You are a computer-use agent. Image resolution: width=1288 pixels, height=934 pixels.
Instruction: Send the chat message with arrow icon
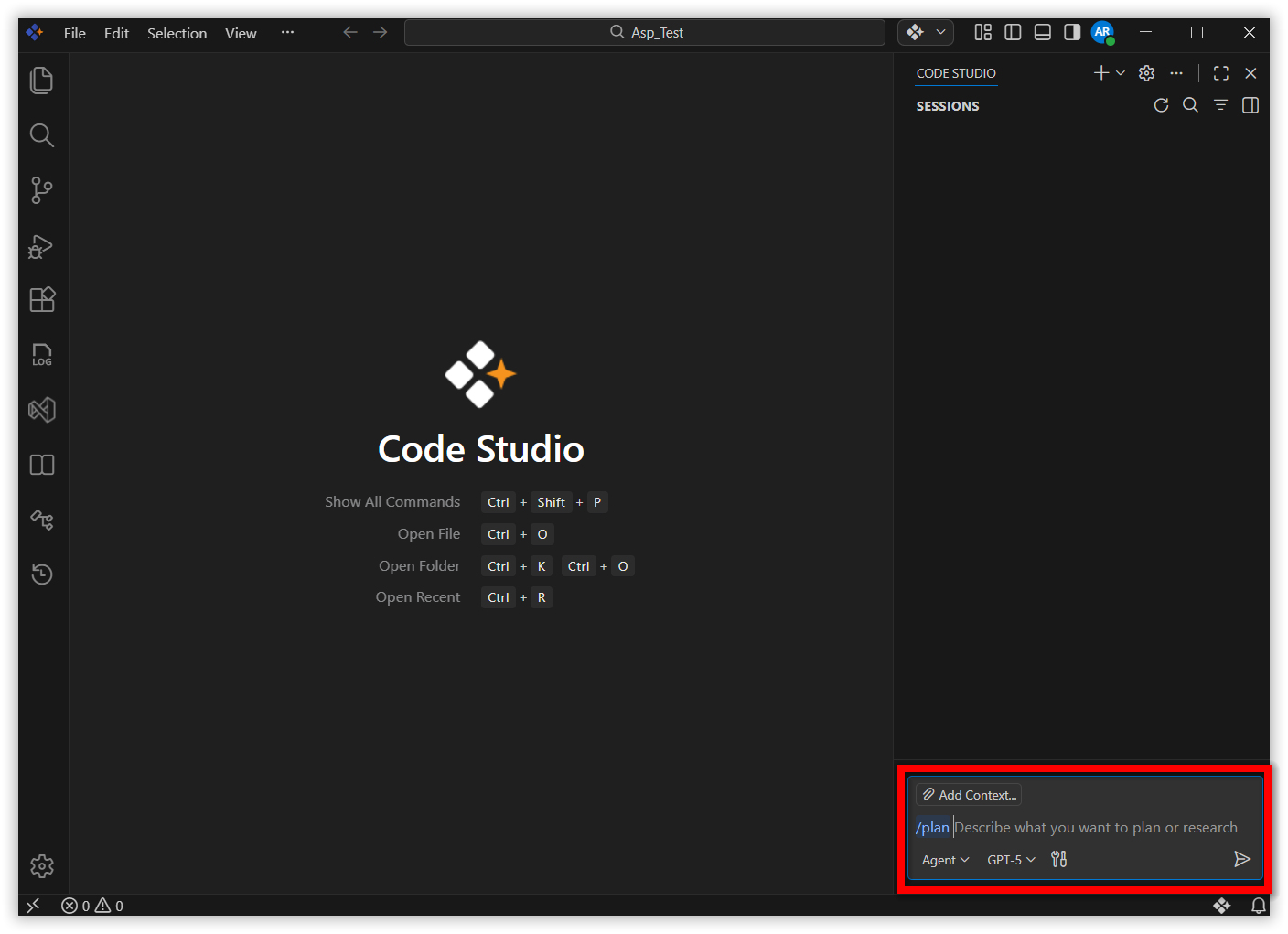[x=1241, y=859]
